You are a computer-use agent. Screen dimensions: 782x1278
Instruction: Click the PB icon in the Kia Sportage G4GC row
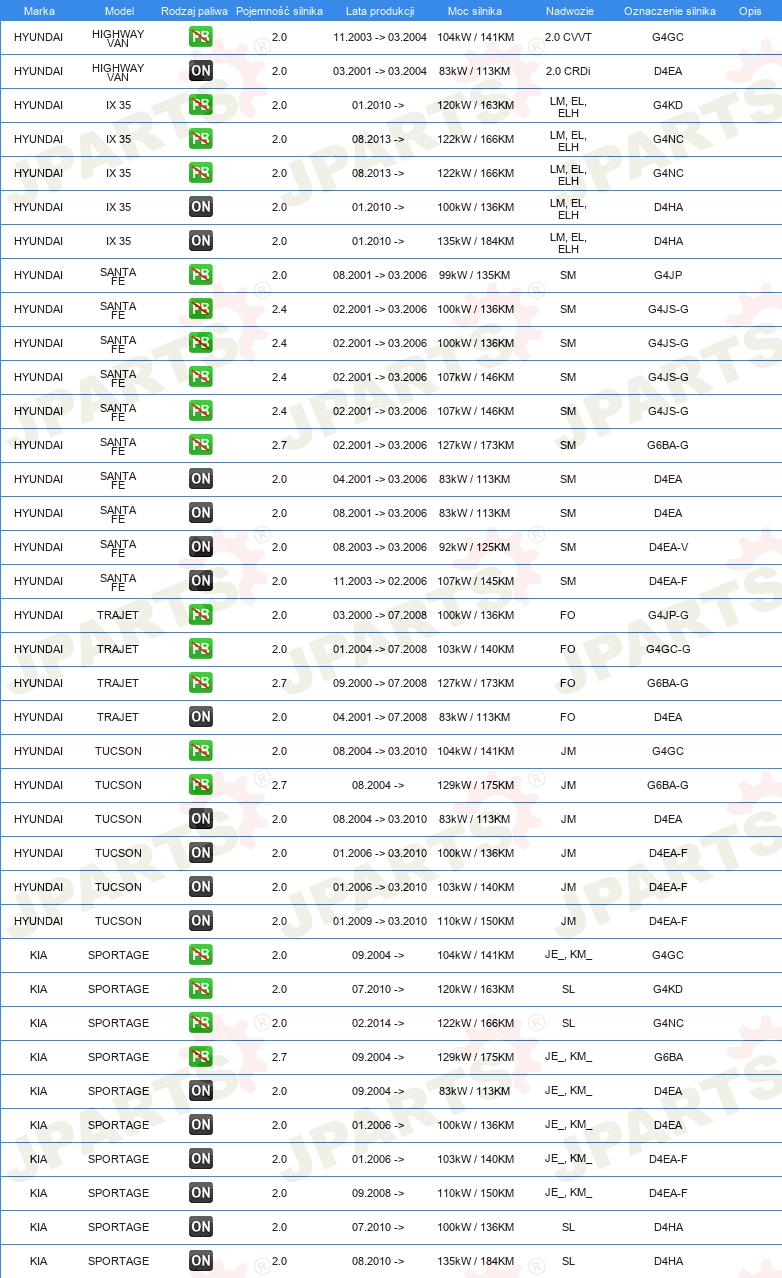[x=201, y=955]
